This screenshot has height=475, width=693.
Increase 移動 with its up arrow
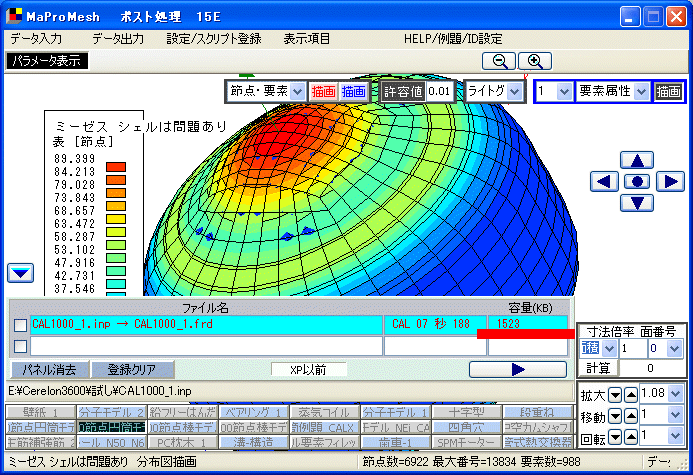631,416
